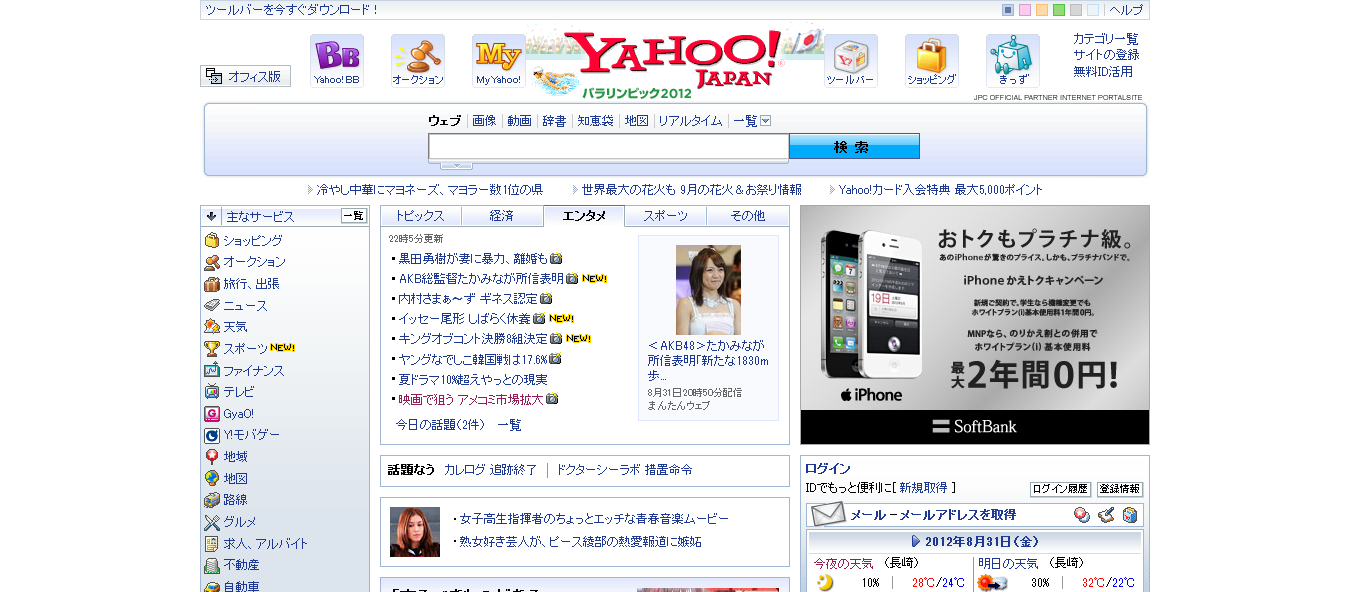The height and width of the screenshot is (592, 1349).
Task: Open the AKB48 woman photo thumbnail
Action: point(708,289)
